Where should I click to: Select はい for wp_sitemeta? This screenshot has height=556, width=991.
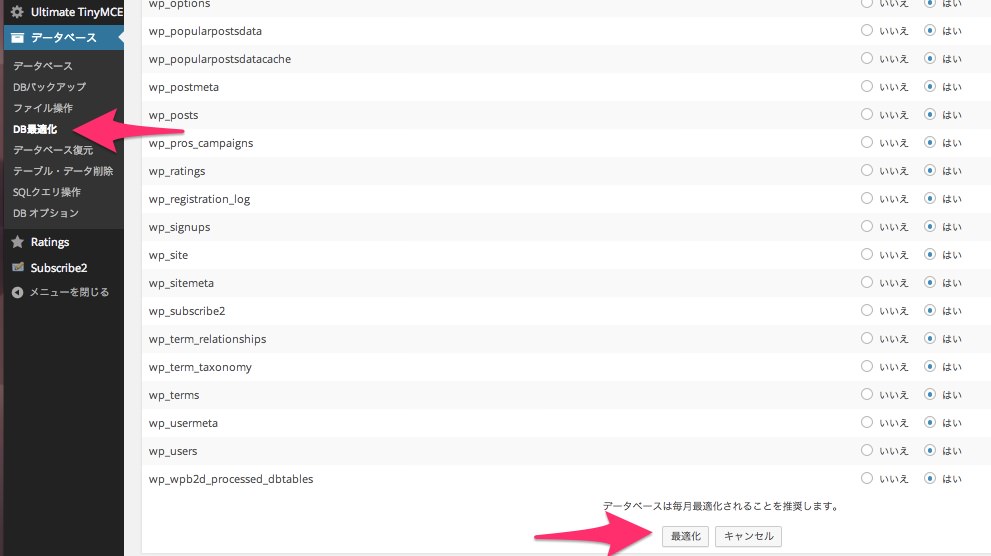tap(930, 282)
